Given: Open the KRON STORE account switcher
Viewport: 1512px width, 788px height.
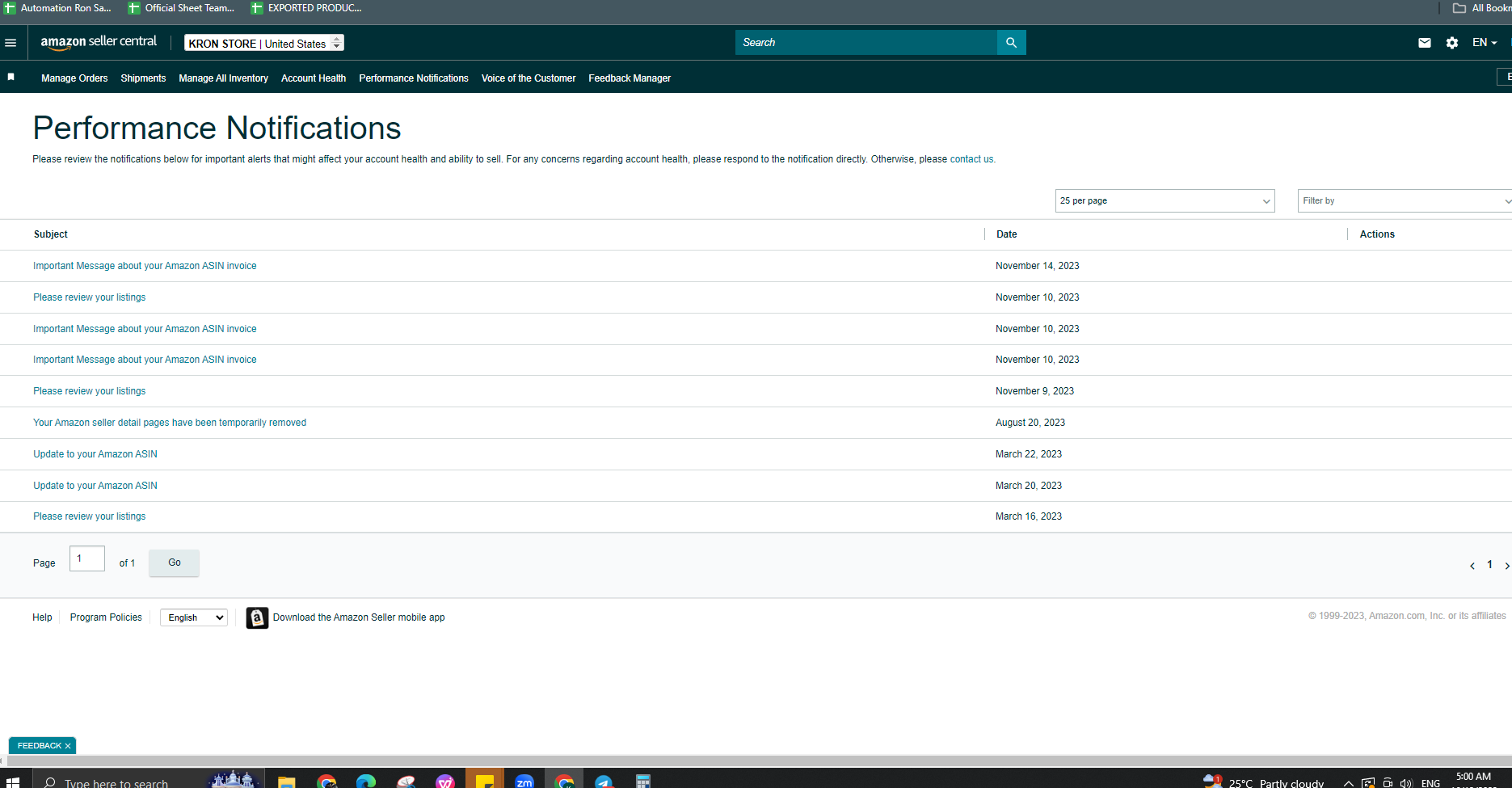Looking at the screenshot, I should click(x=264, y=43).
